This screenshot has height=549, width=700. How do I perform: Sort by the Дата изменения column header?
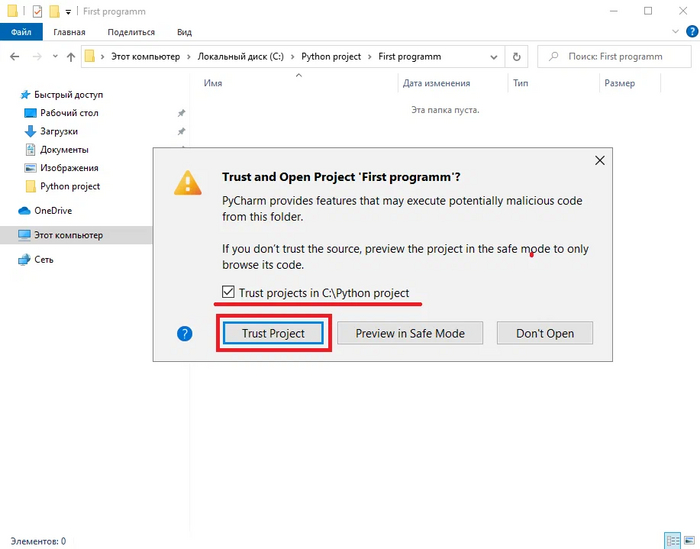point(436,83)
